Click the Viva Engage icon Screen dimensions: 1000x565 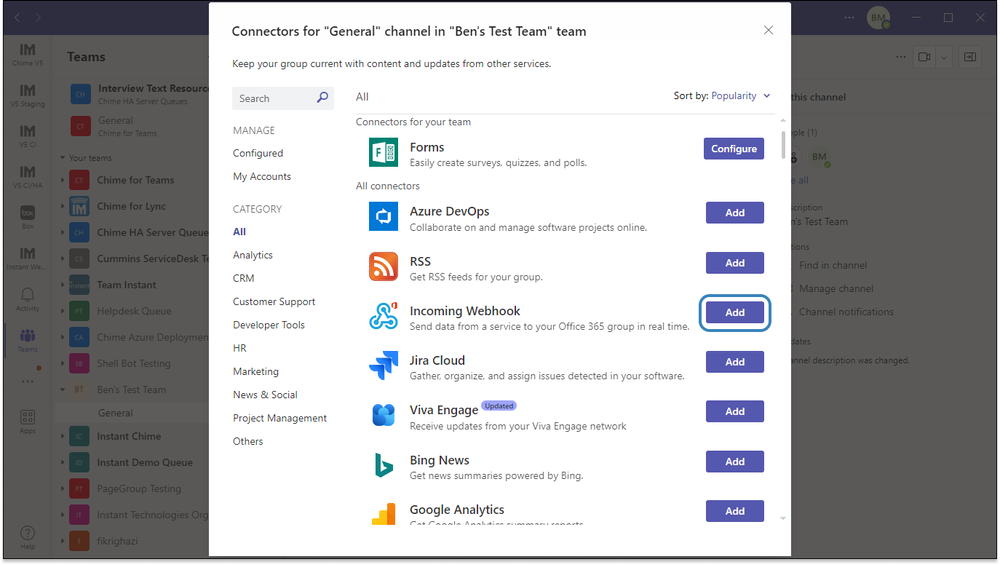click(x=383, y=415)
